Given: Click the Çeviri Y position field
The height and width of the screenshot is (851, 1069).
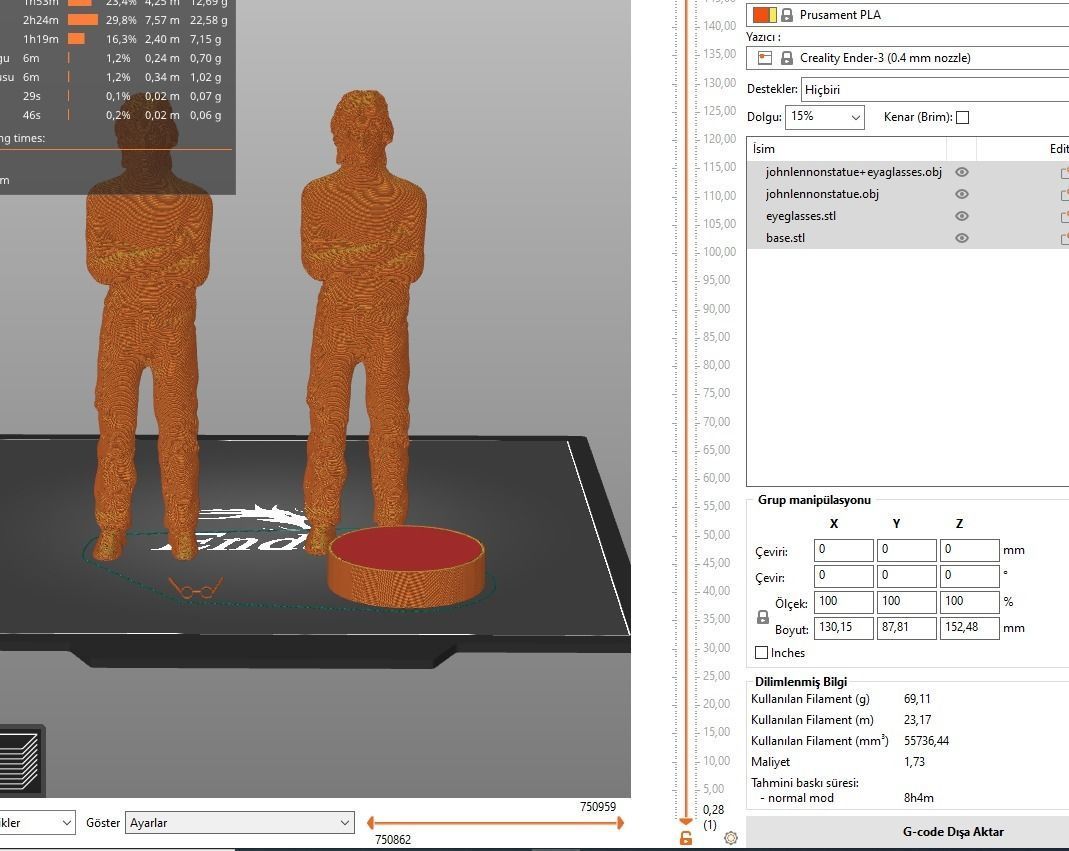Looking at the screenshot, I should [906, 550].
